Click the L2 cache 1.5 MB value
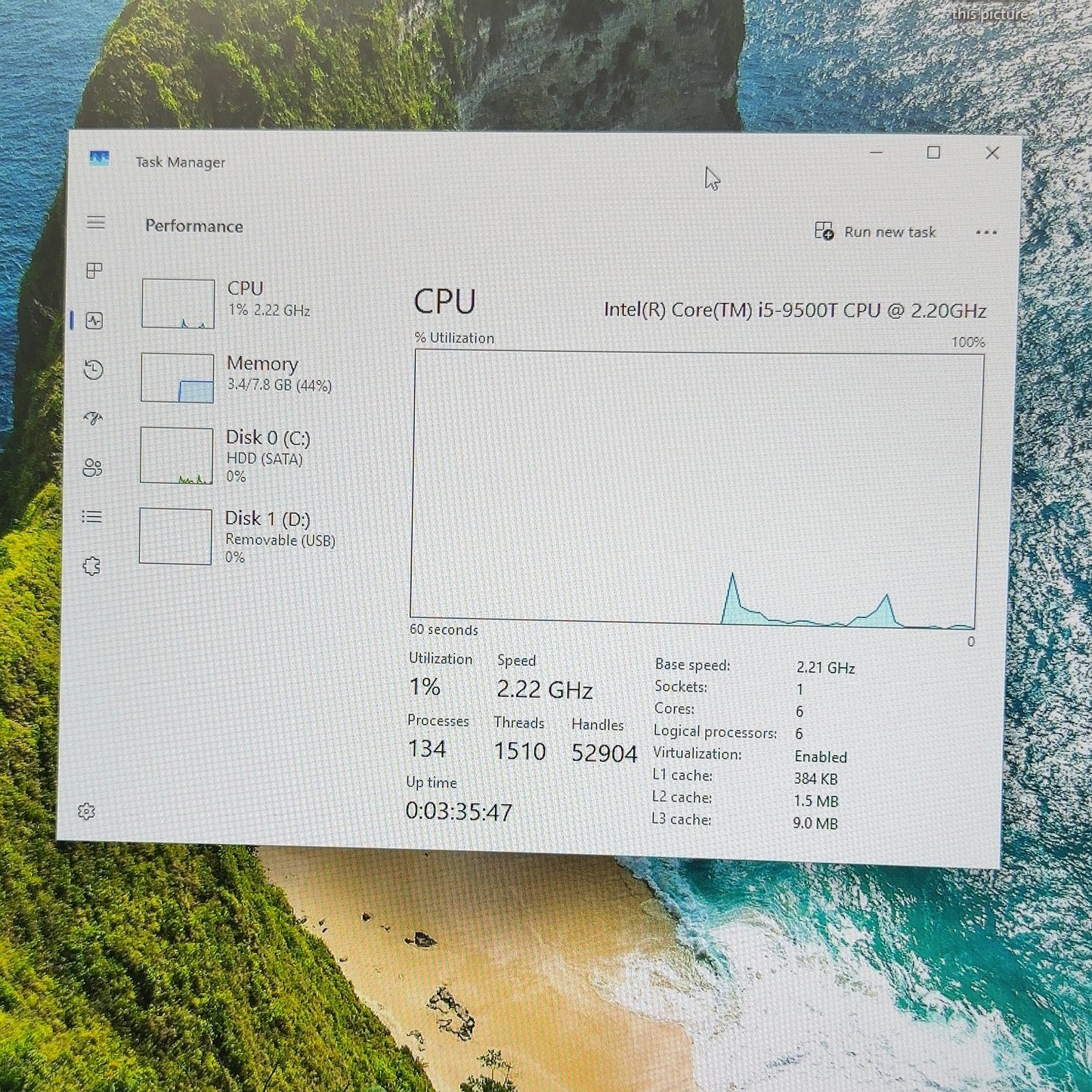 [816, 801]
